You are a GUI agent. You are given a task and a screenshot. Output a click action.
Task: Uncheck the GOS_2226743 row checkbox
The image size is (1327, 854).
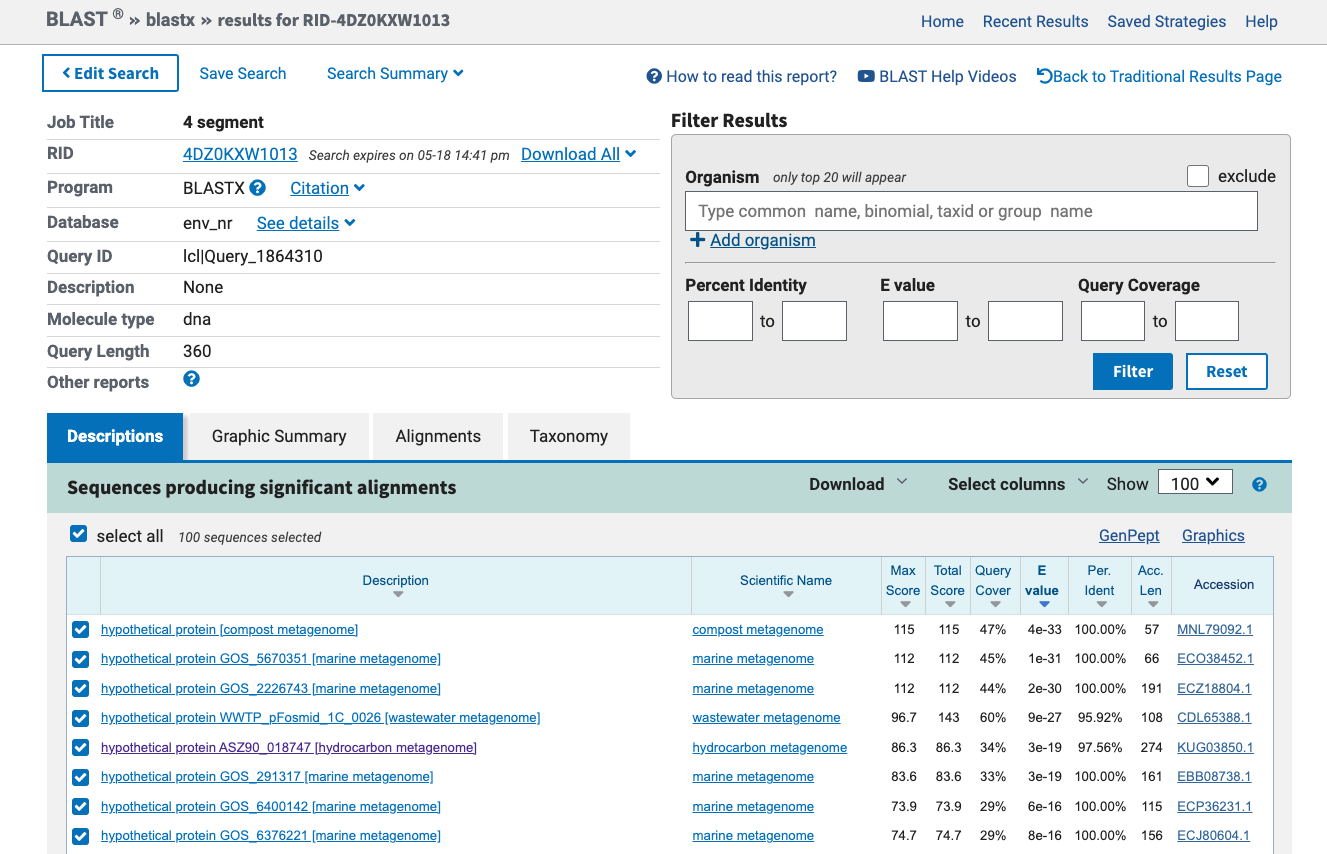[x=81, y=689]
